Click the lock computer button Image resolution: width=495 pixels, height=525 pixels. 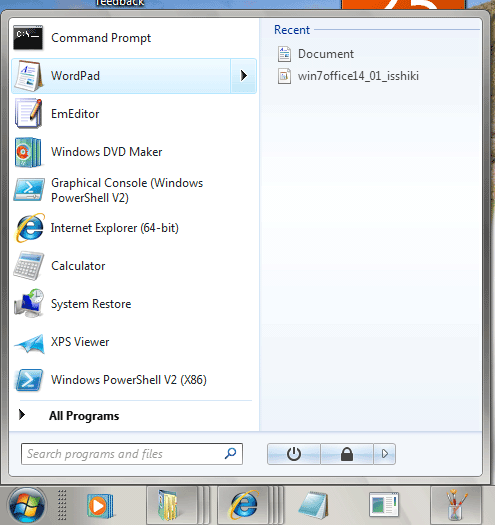point(347,454)
